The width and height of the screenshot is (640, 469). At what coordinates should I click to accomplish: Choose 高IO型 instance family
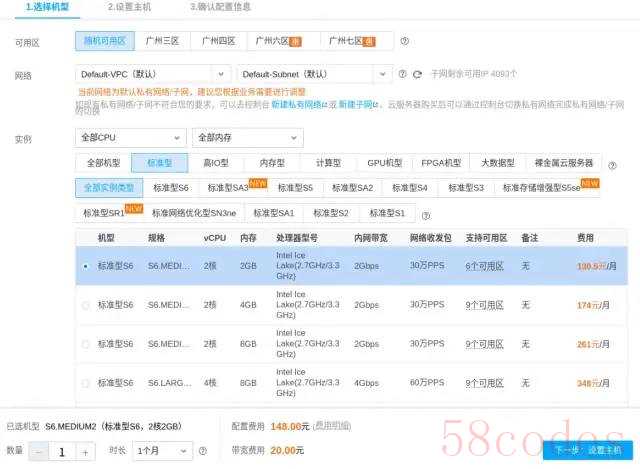(216, 163)
